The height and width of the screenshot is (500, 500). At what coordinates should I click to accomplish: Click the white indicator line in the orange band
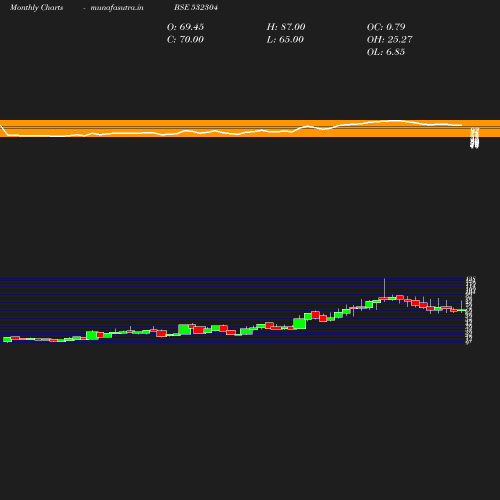pos(231,129)
